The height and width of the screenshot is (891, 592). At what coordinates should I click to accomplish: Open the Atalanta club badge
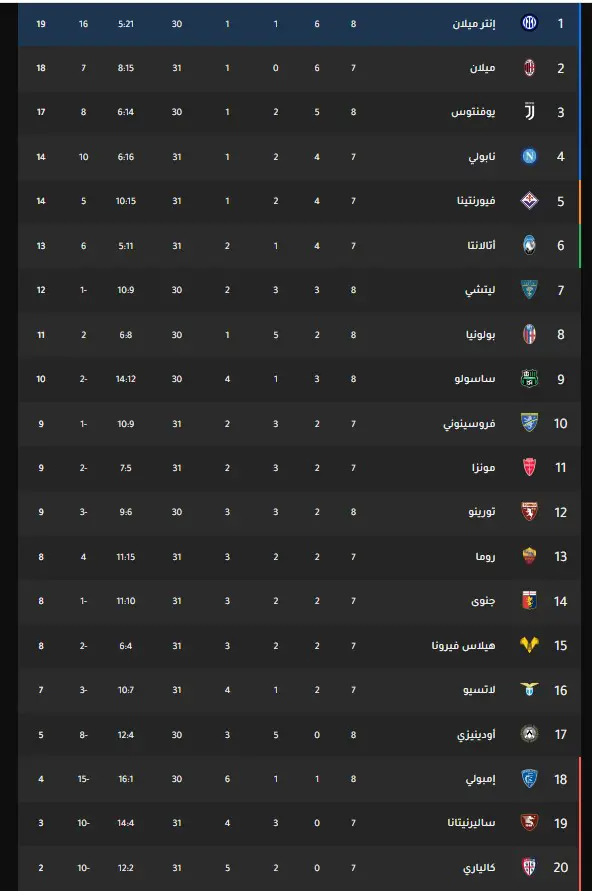tap(530, 245)
